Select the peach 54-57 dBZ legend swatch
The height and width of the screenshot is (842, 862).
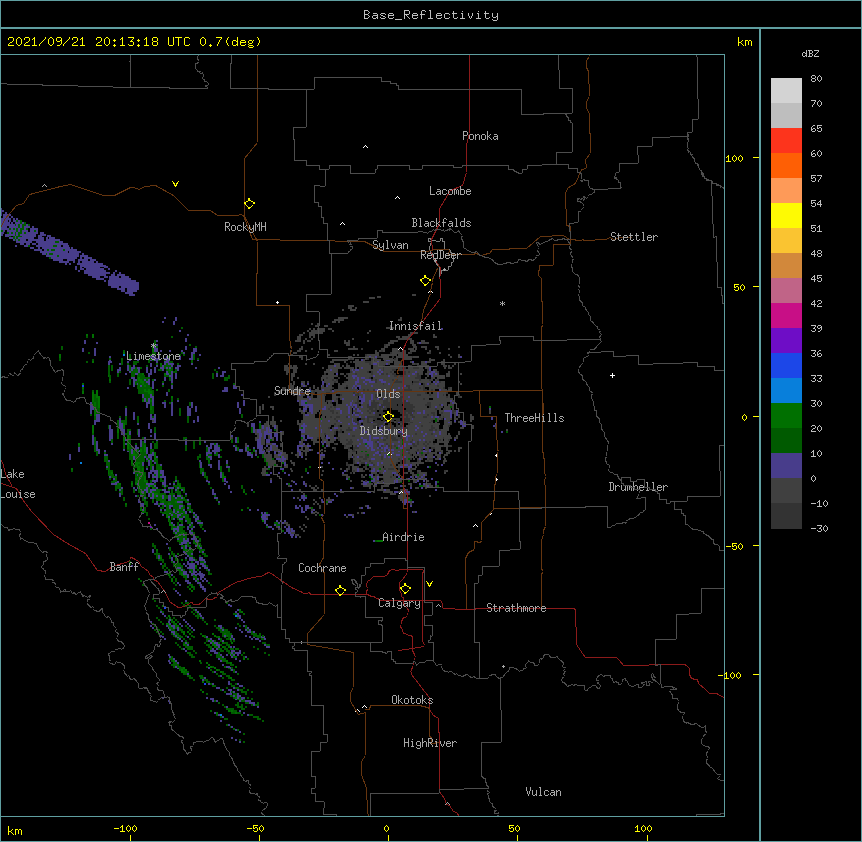point(786,191)
